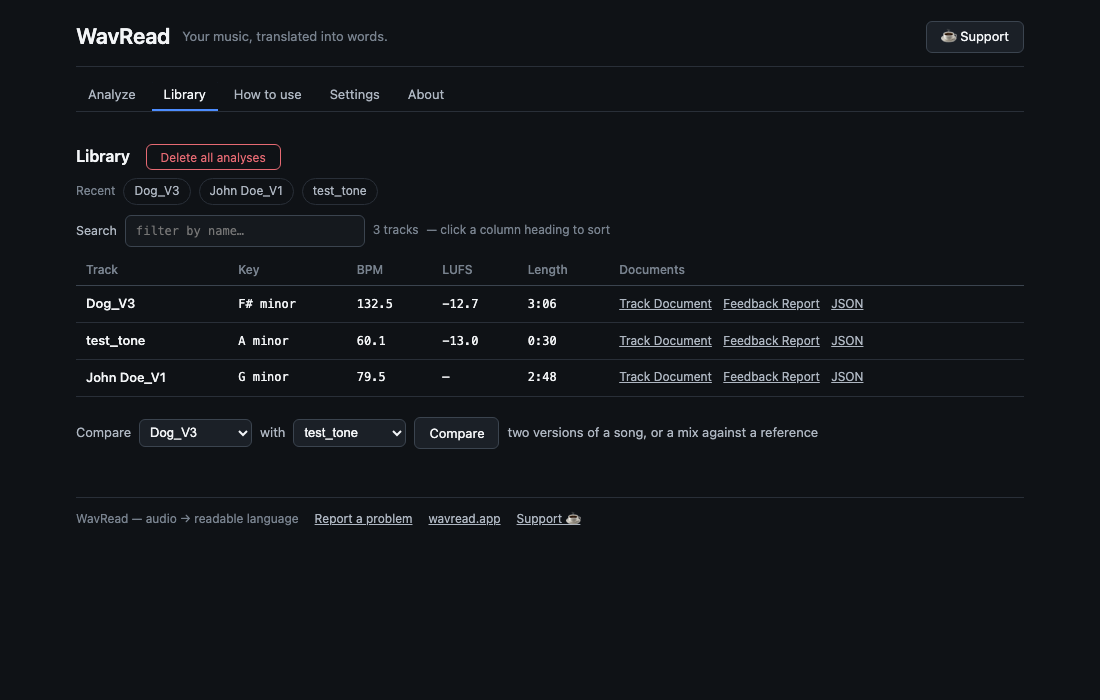The width and height of the screenshot is (1100, 700).
Task: Open Track Document for test_tone
Action: [x=665, y=341]
